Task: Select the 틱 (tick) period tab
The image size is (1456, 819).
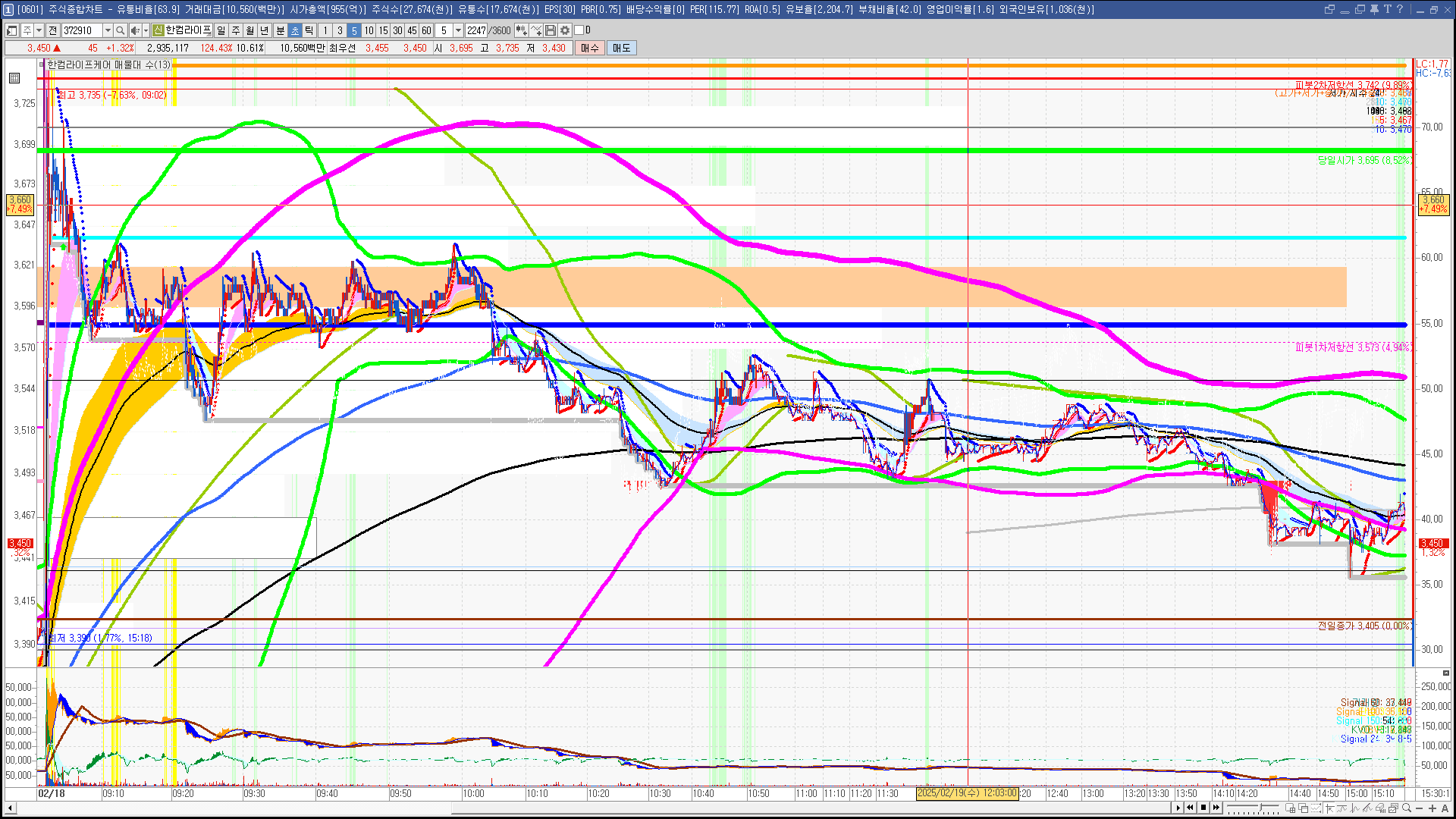Action: pos(309,30)
